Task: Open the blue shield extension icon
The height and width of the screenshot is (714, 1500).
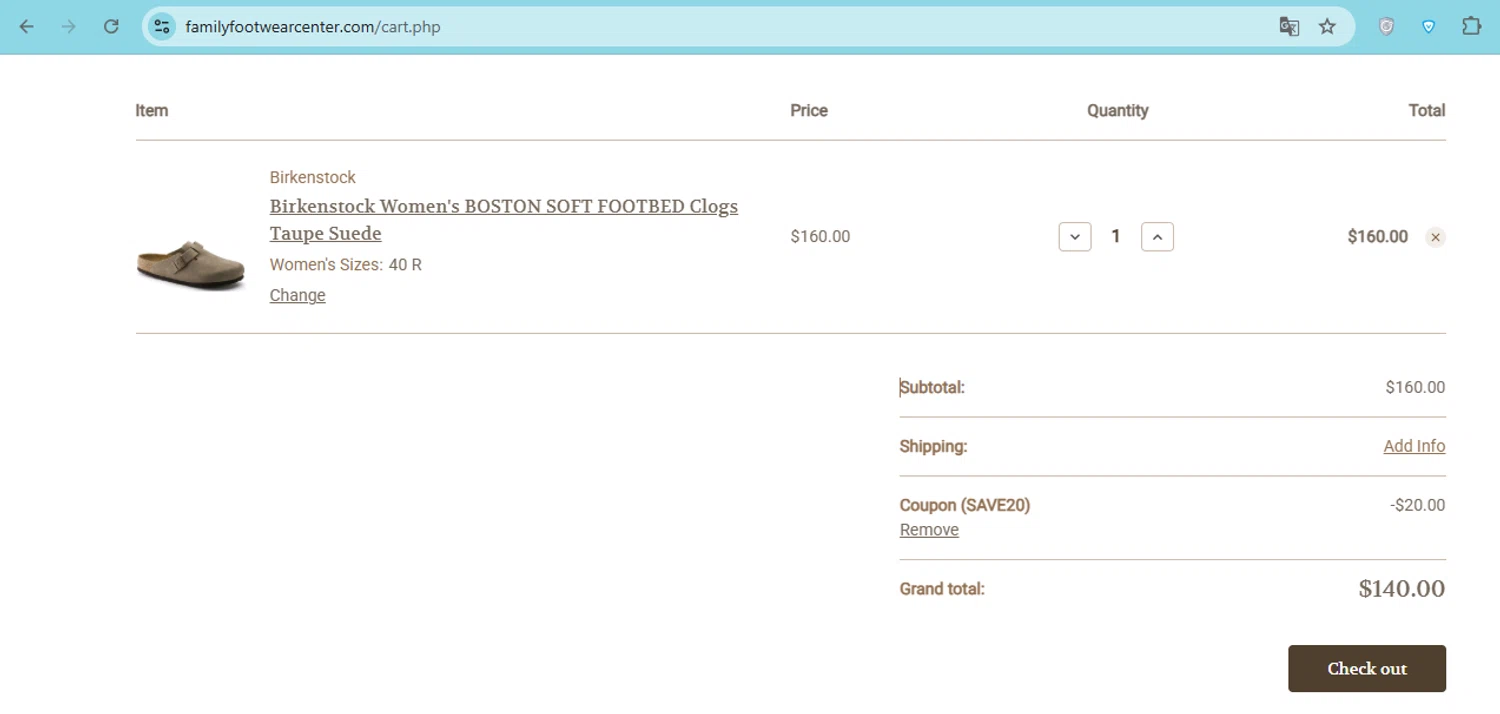Action: [1429, 27]
